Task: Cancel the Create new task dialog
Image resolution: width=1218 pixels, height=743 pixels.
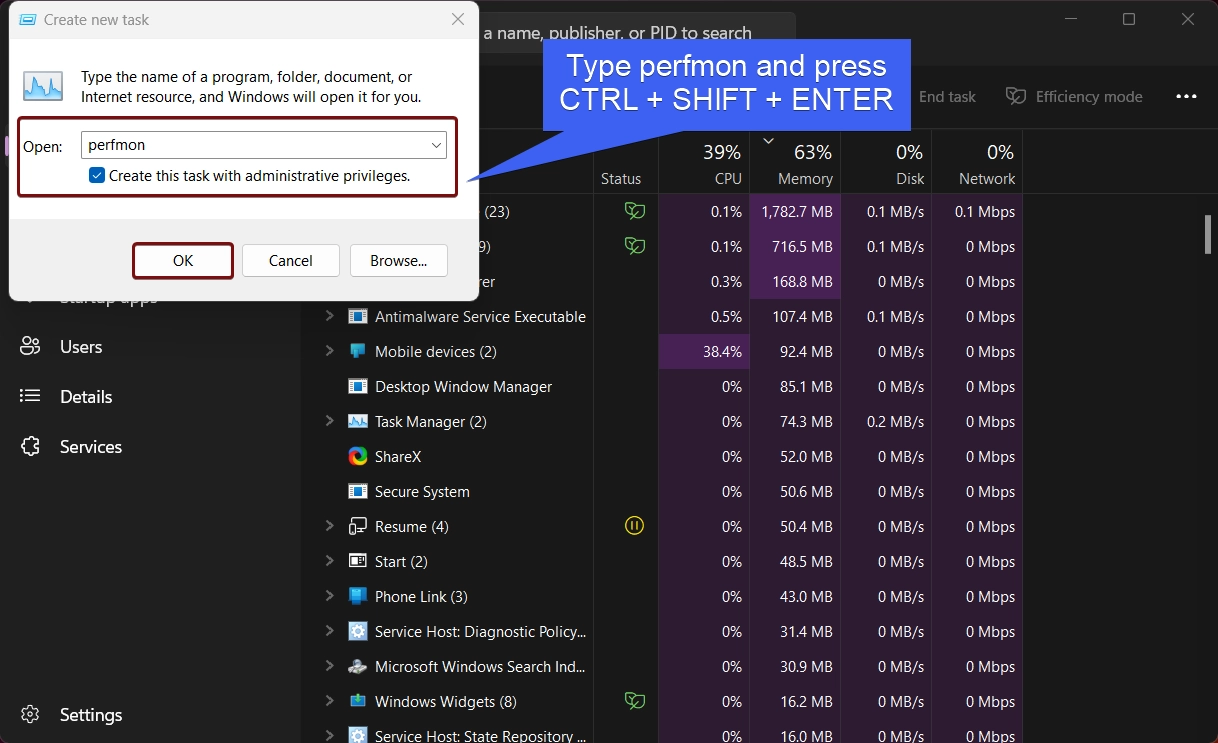Action: [291, 261]
